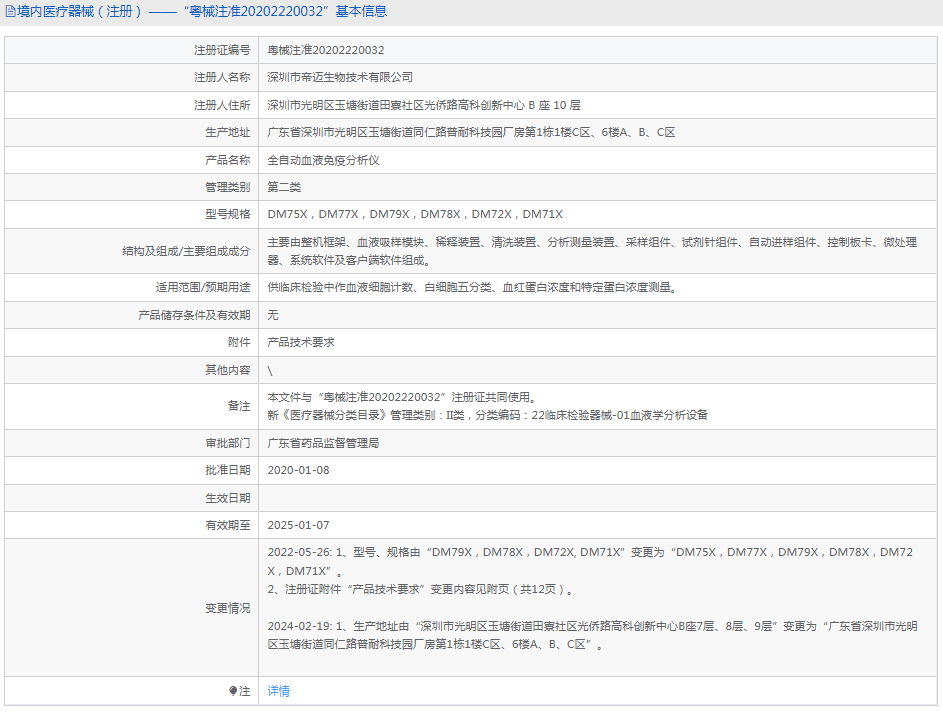Select remark line 新《医疗器械分类目录》管理类别
943x713 pixels.
(488, 415)
